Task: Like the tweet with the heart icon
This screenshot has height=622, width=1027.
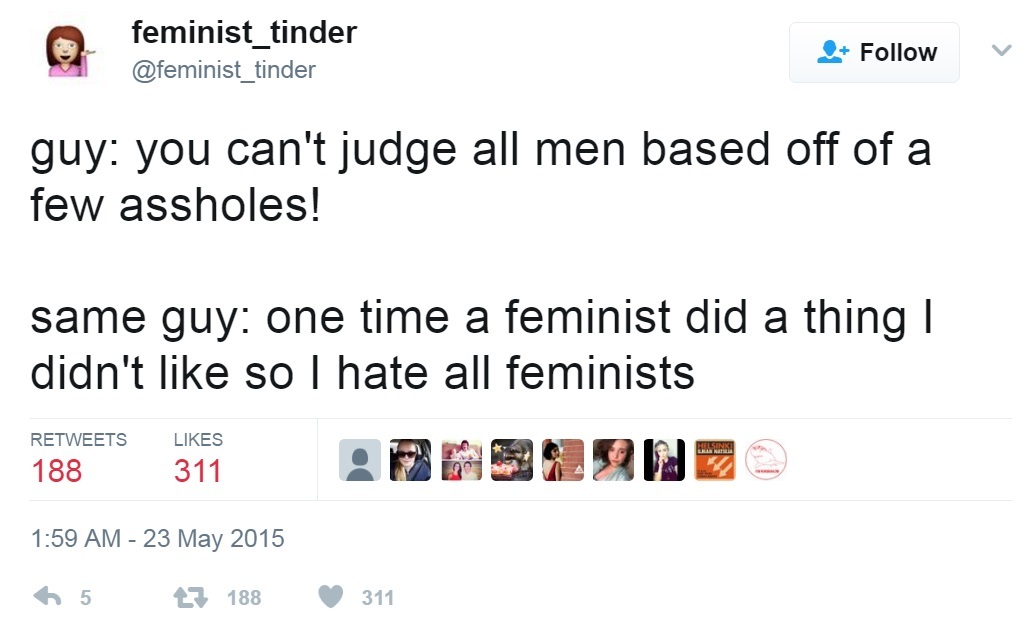Action: [x=331, y=596]
